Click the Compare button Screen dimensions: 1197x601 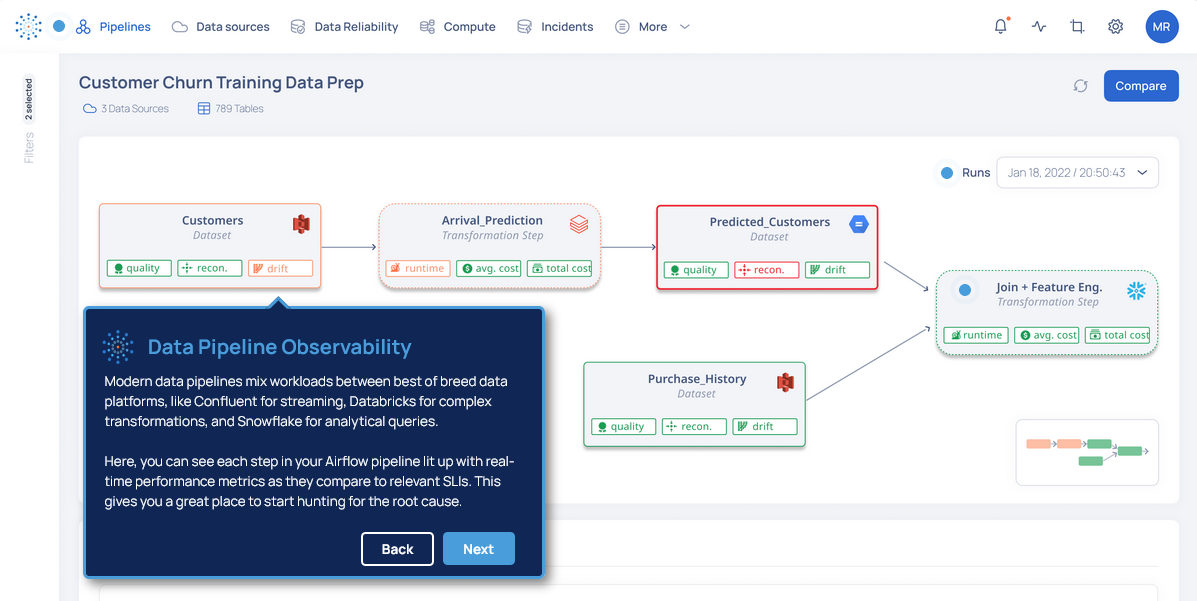tap(1141, 86)
